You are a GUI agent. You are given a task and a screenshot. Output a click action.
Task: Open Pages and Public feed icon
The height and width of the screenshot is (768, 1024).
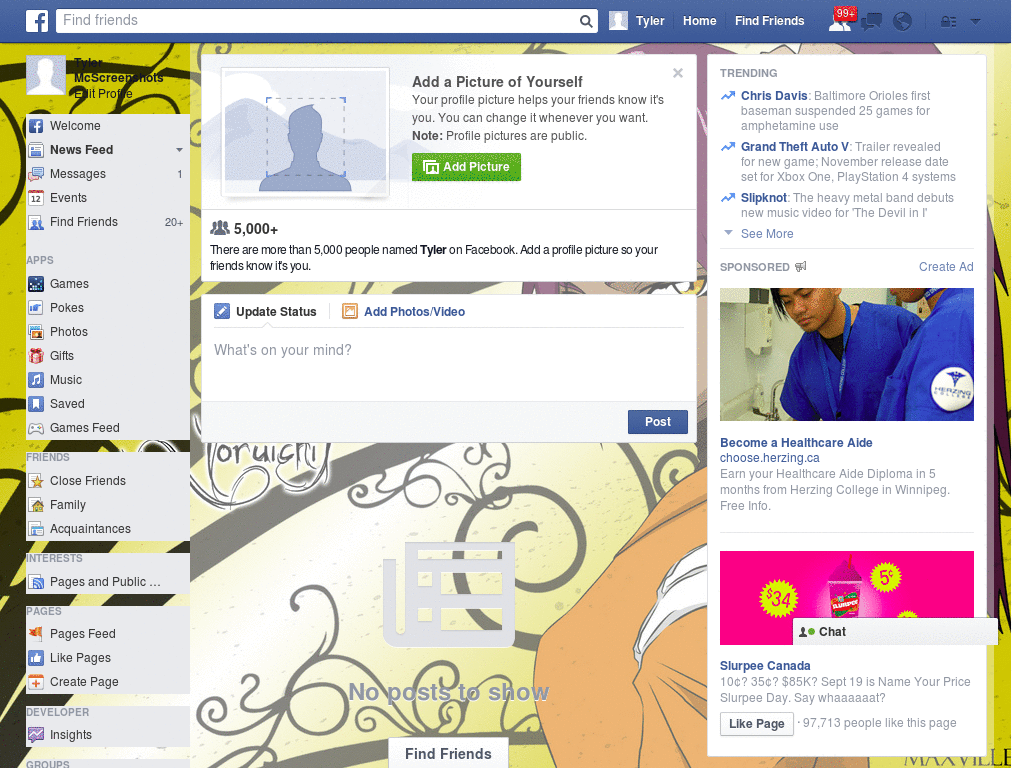[36, 582]
